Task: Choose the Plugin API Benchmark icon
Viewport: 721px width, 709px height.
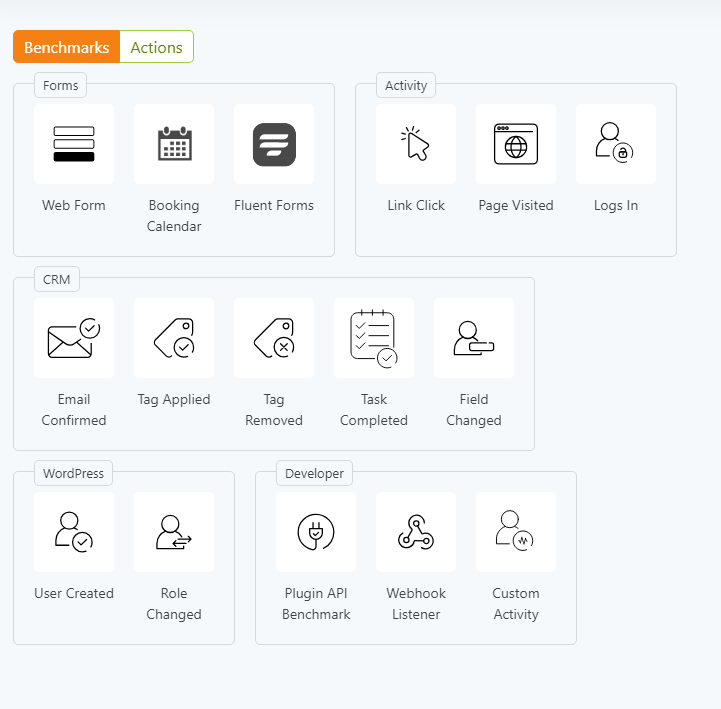Action: point(316,532)
